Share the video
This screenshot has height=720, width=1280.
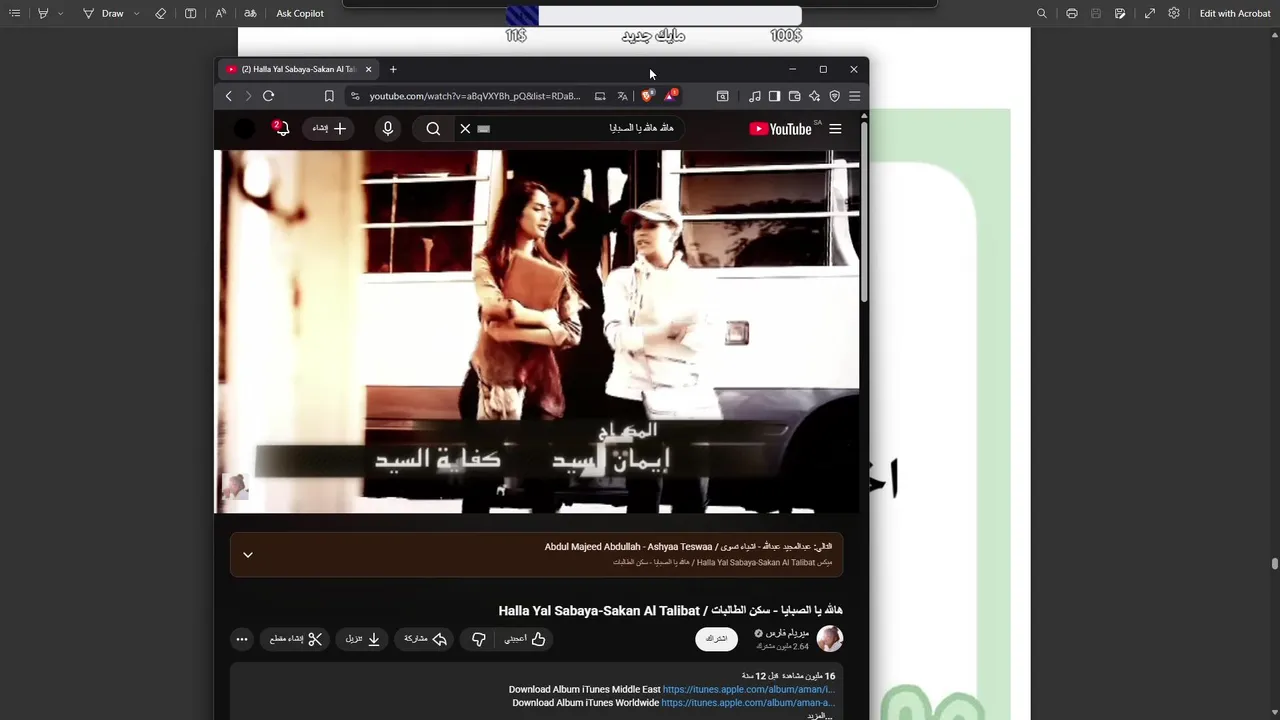425,639
